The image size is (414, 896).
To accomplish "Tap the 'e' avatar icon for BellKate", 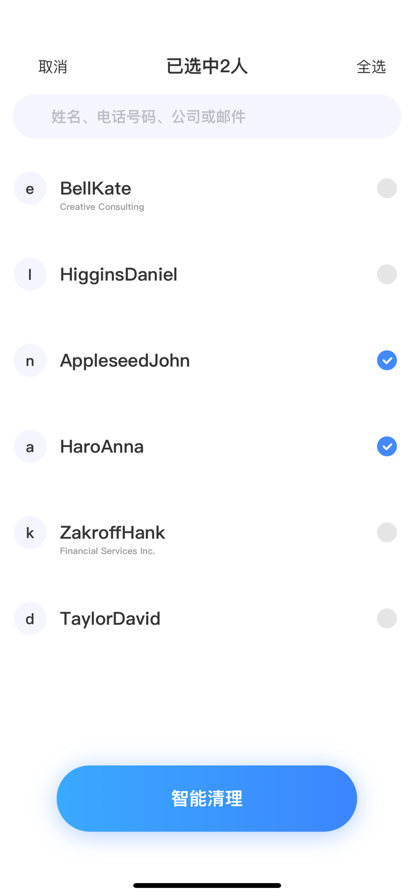I will coord(30,189).
